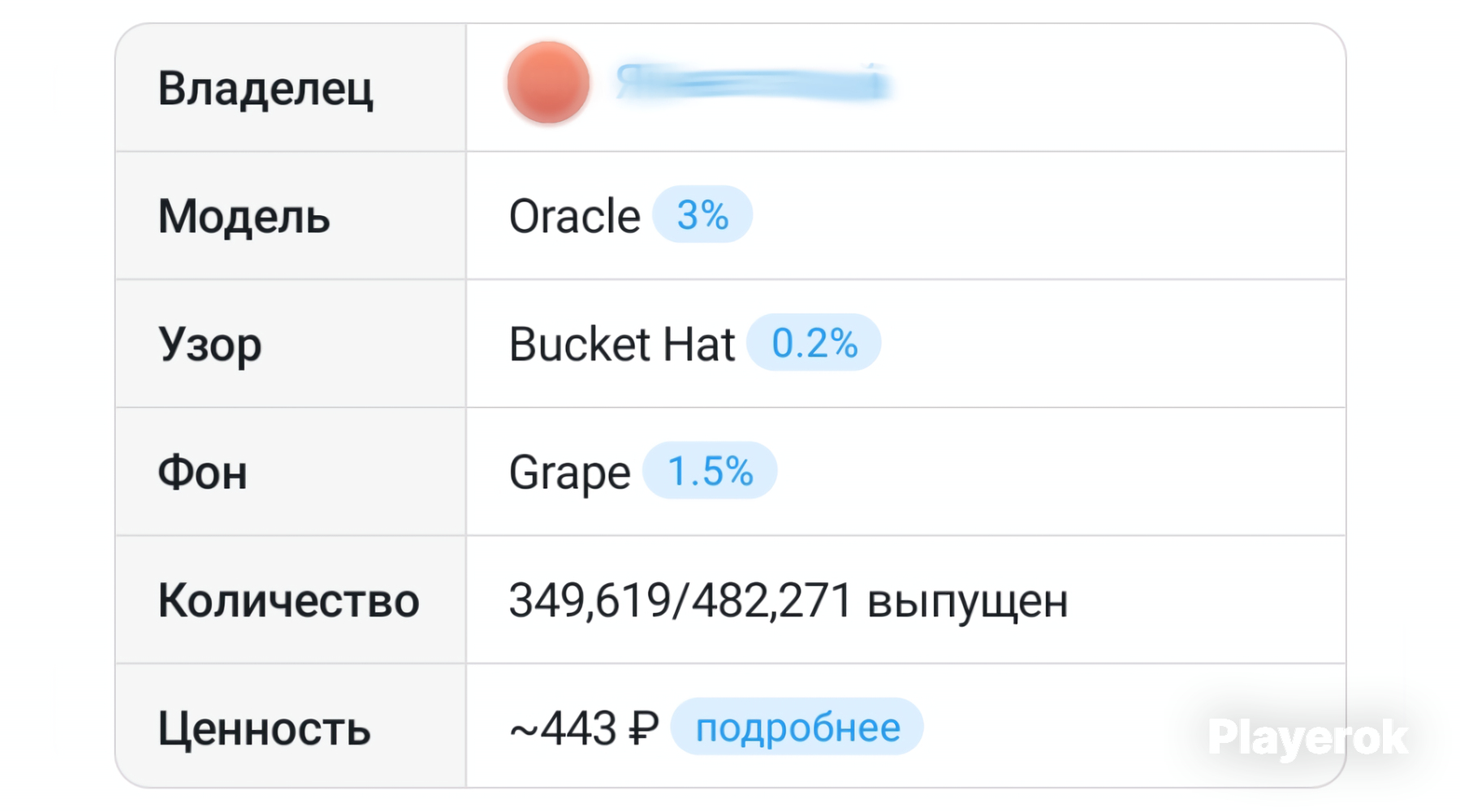Select the 0.2% rarity badge for Bucket Hat
Viewport: 1460px width, 812px height.
click(x=814, y=343)
